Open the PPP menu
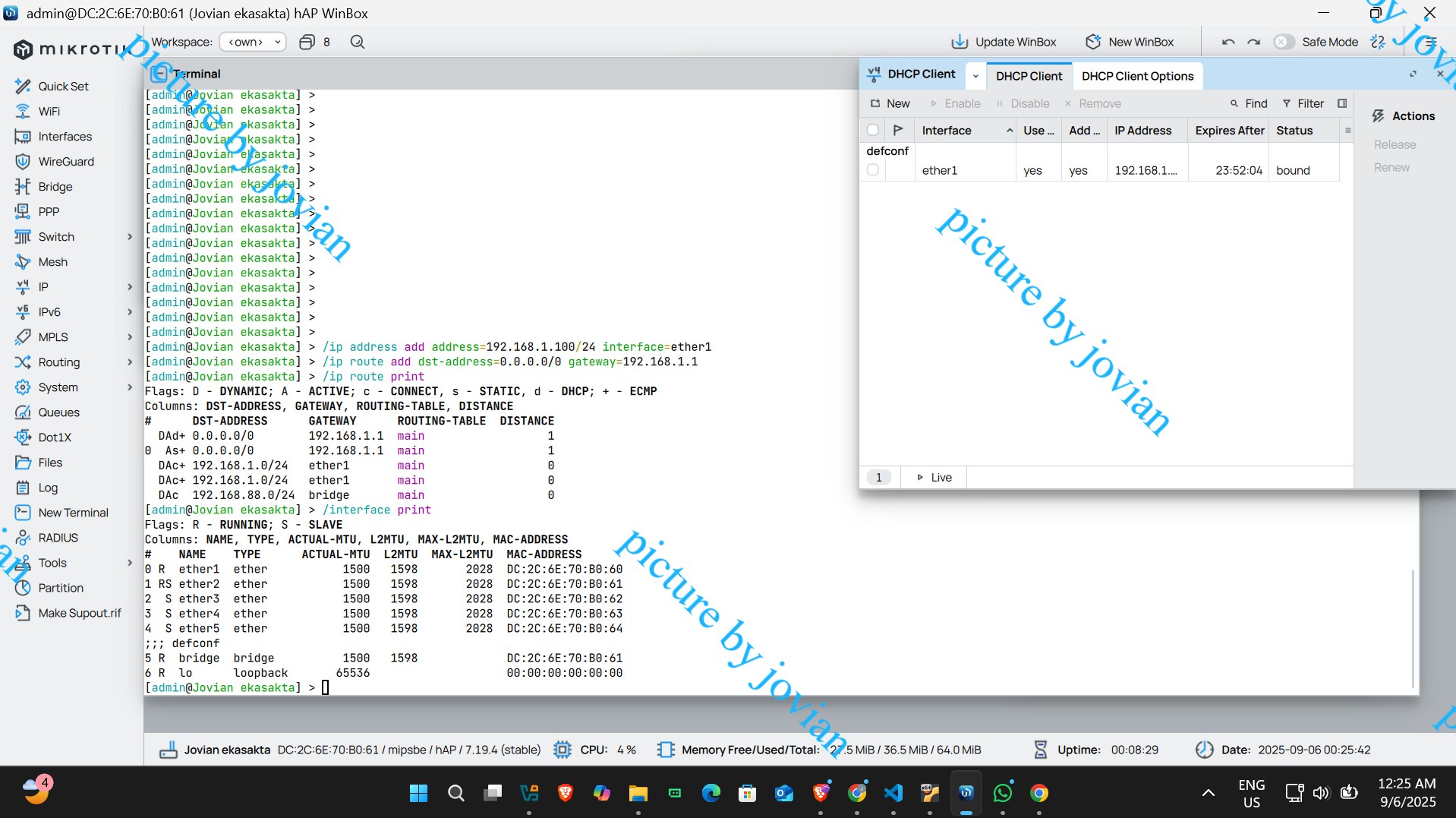 click(x=49, y=212)
